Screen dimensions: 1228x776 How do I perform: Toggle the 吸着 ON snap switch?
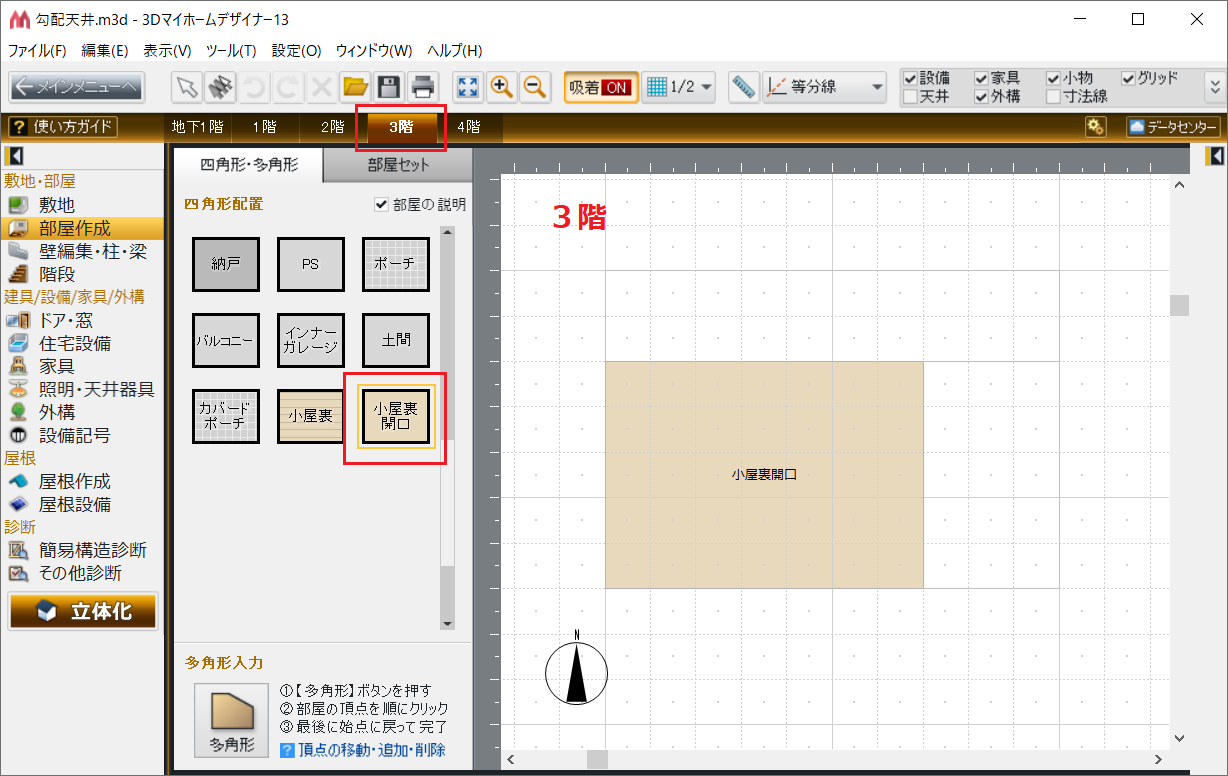coord(600,87)
